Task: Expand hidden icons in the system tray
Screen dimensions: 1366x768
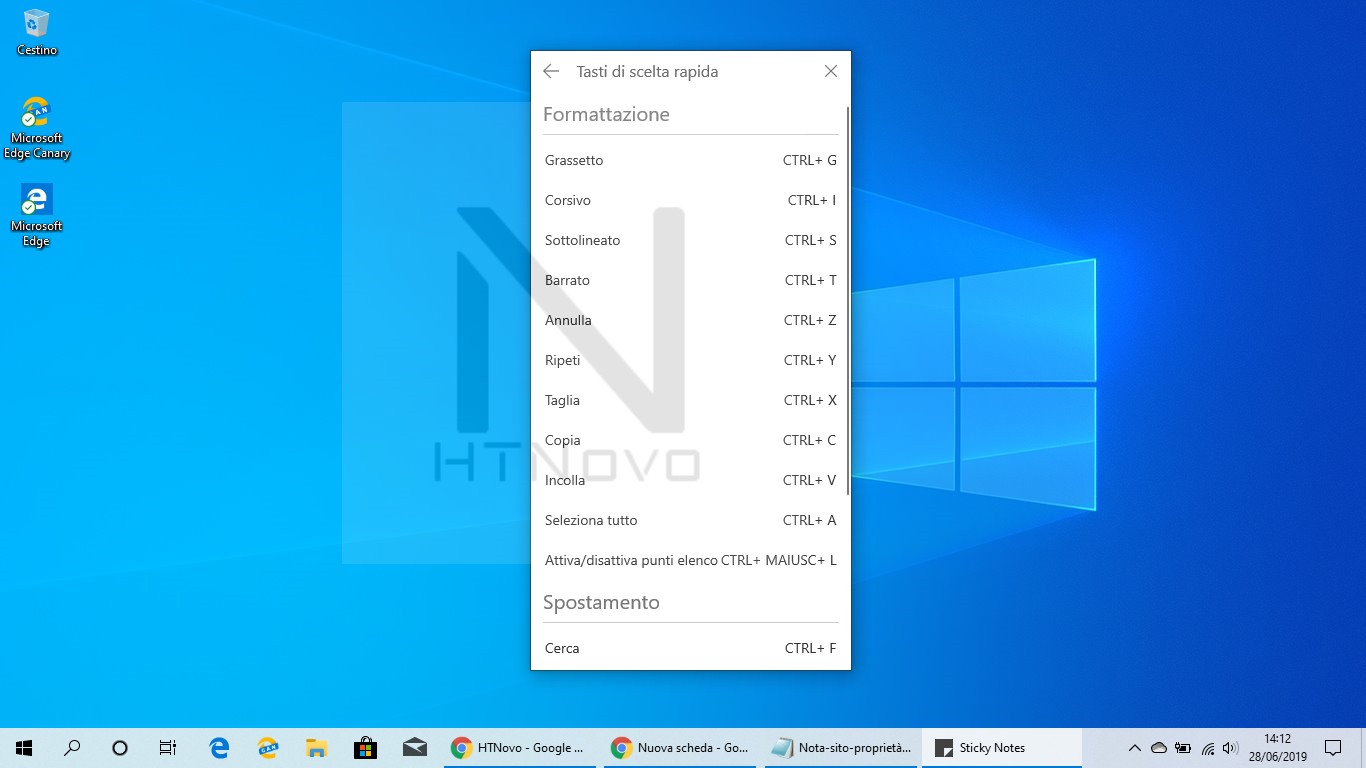Action: point(1135,747)
